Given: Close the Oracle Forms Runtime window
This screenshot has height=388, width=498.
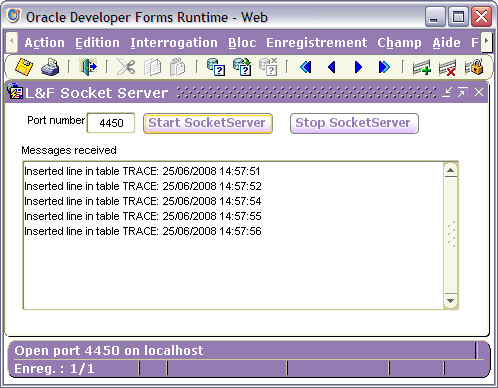Looking at the screenshot, I should click(x=481, y=17).
